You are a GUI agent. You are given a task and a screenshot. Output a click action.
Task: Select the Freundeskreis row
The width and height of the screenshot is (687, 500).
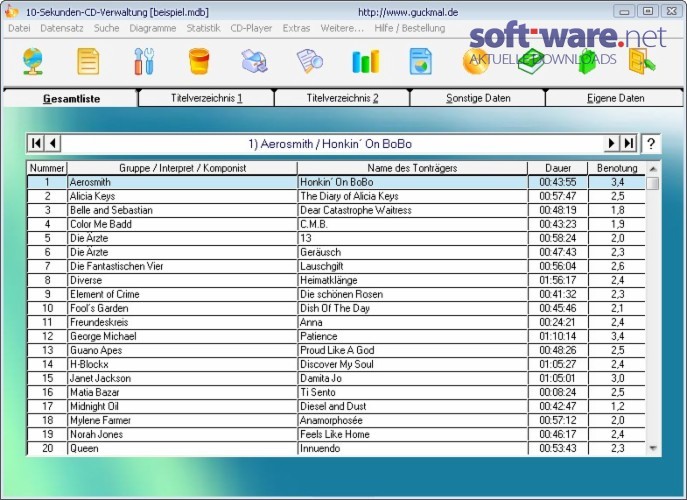336,322
